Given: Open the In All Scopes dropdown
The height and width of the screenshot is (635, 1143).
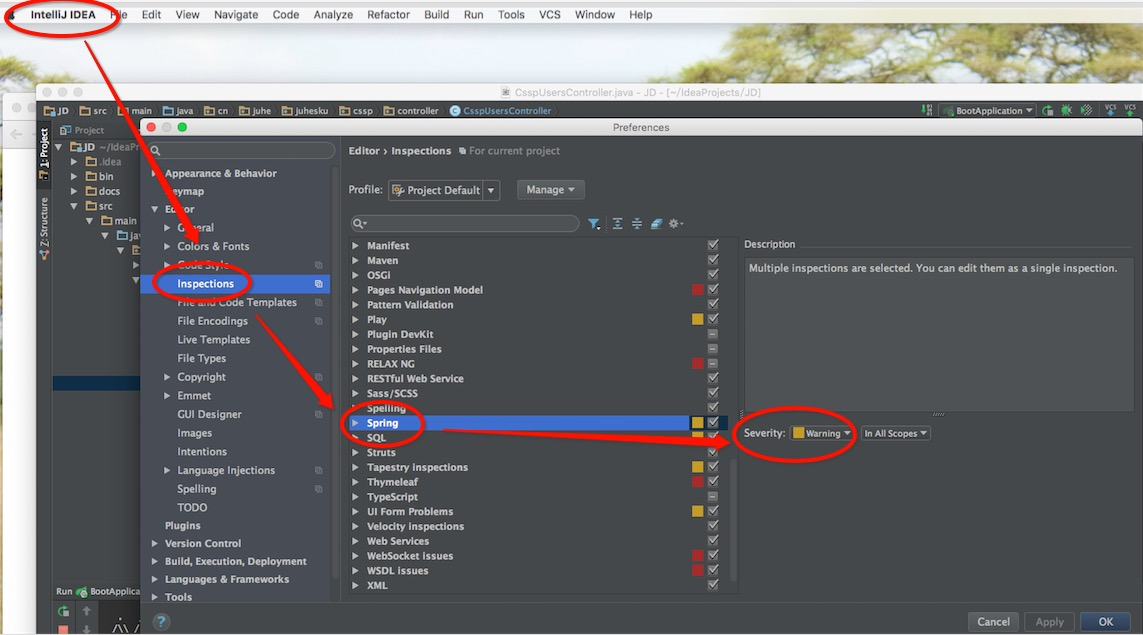Looking at the screenshot, I should pos(895,433).
